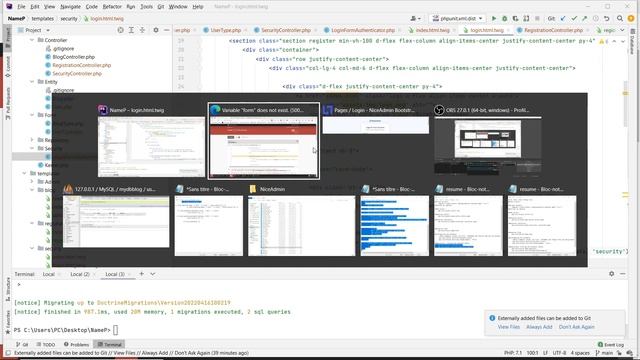Image resolution: width=640 pixels, height=360 pixels.
Task: Click View Files link in notification
Action: (x=509, y=327)
